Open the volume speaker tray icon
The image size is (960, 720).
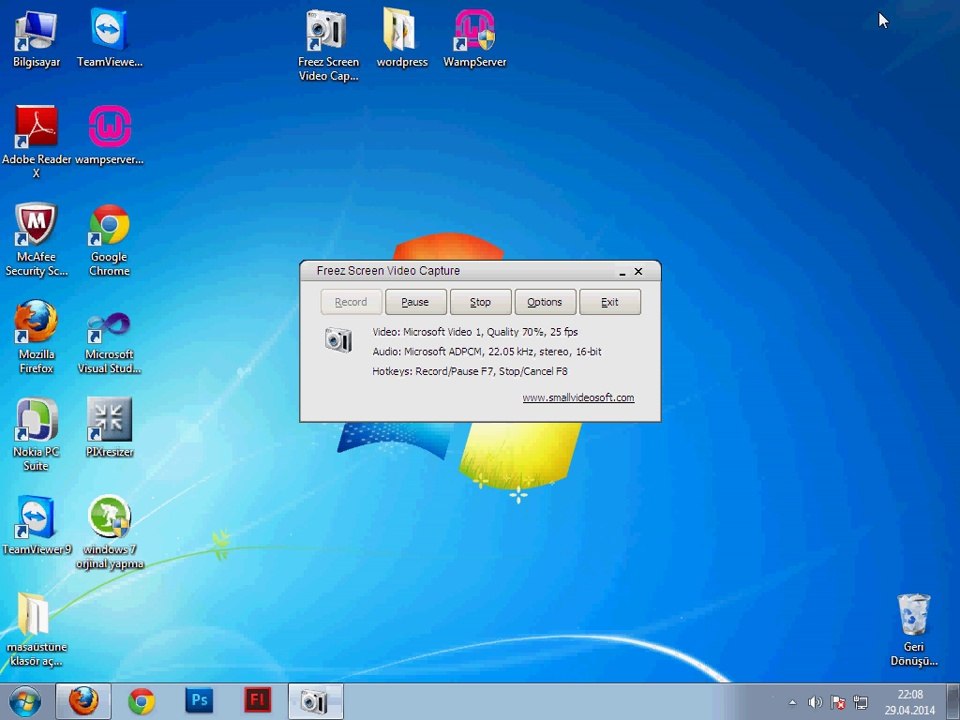pos(815,702)
